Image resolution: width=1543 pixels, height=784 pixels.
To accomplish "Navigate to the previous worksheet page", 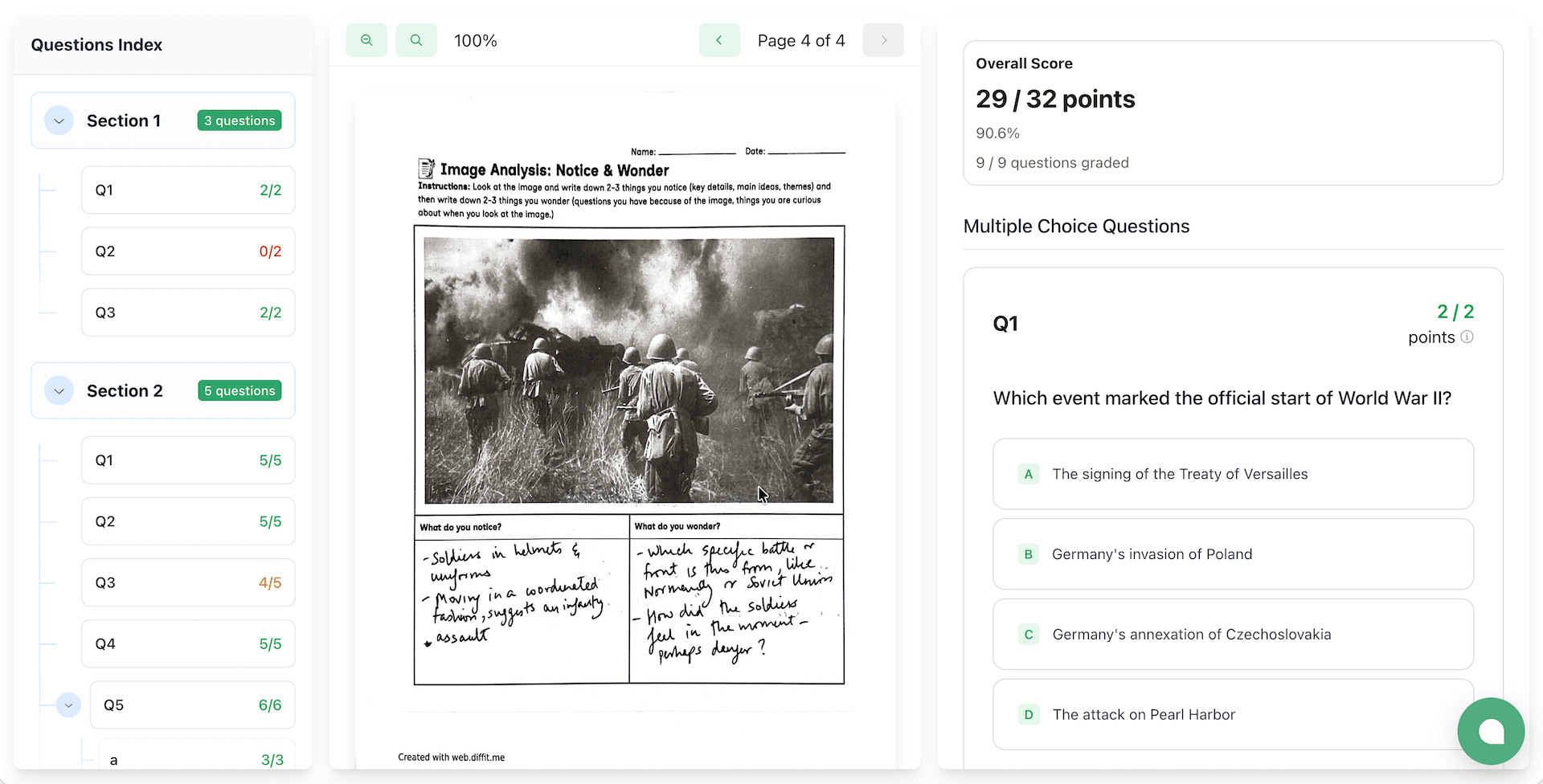I will (x=719, y=39).
